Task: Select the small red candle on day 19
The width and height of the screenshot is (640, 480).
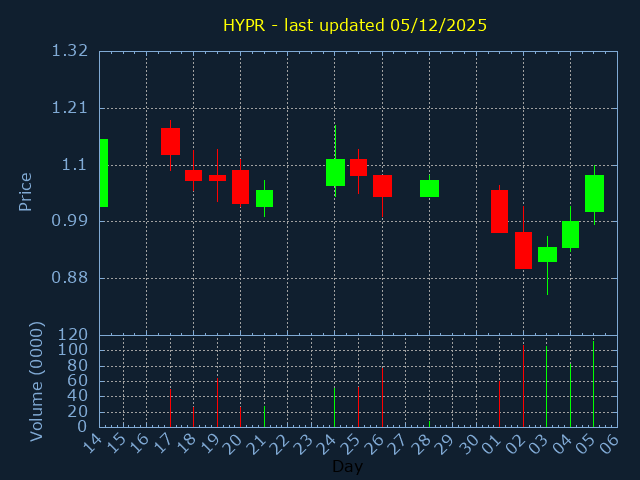Action: (217, 178)
